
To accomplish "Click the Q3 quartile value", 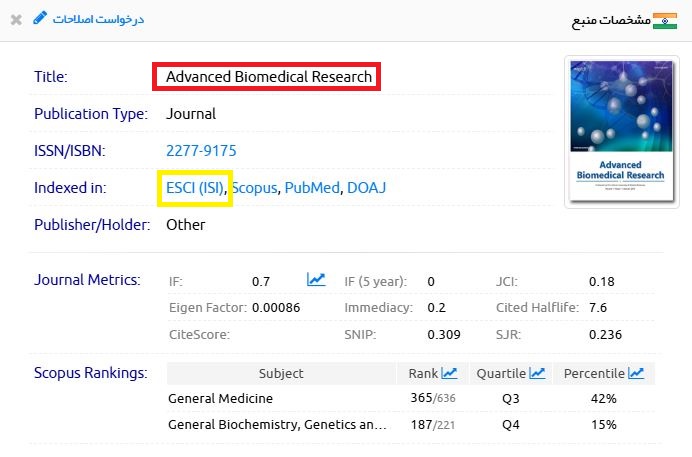I will pos(511,399).
